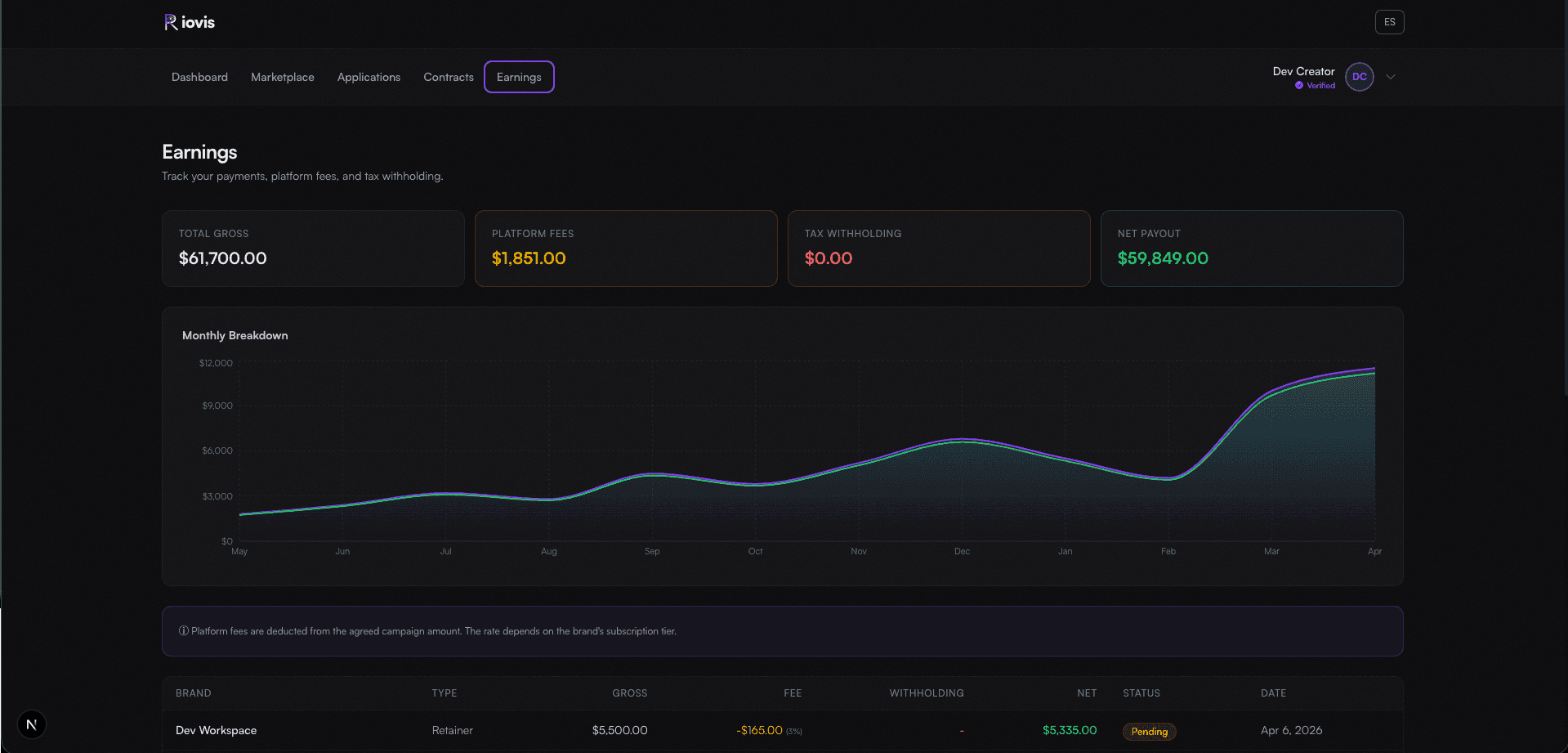Click the DATE column header
1568x753 pixels.
(x=1273, y=693)
